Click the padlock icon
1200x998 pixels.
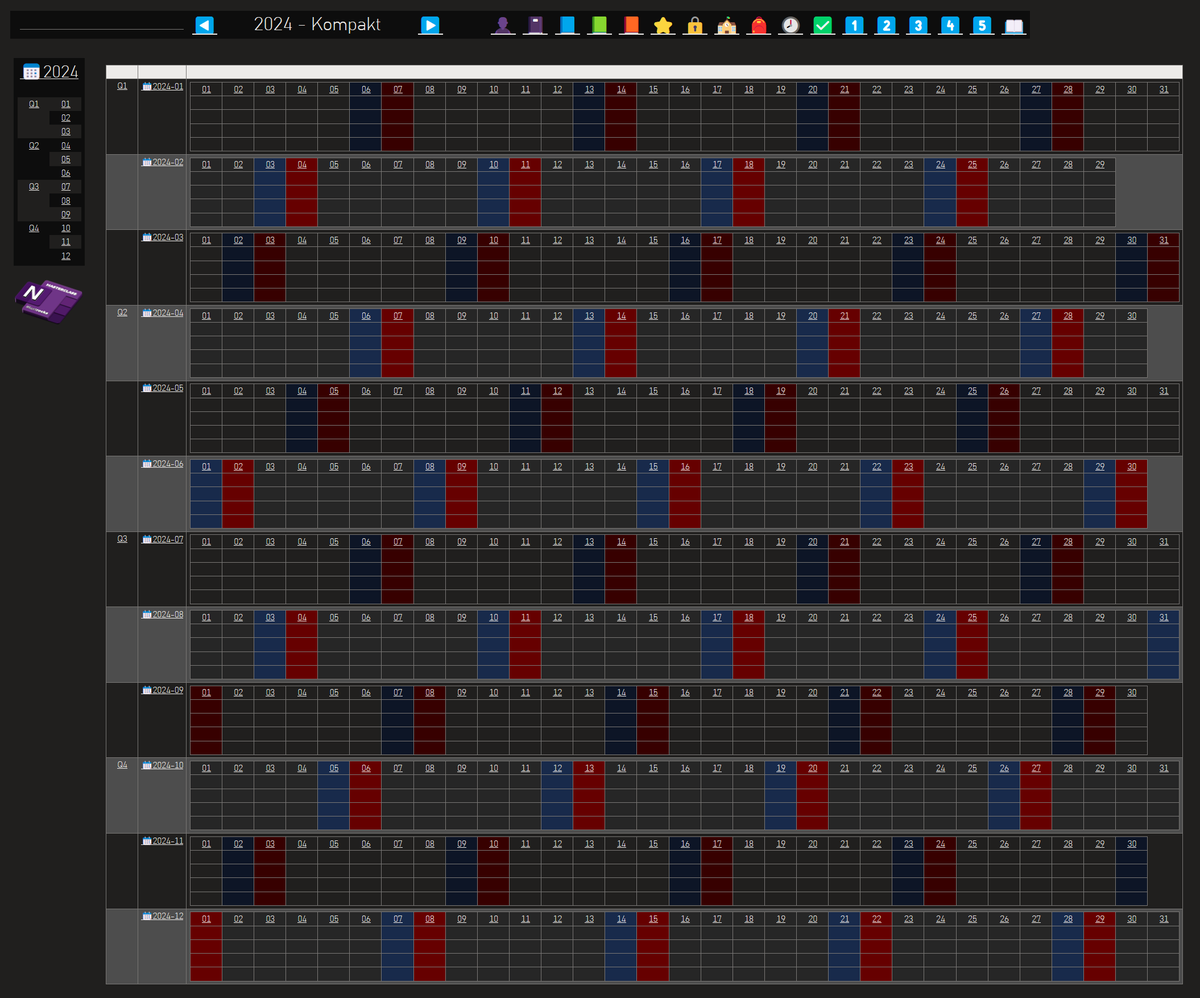694,25
